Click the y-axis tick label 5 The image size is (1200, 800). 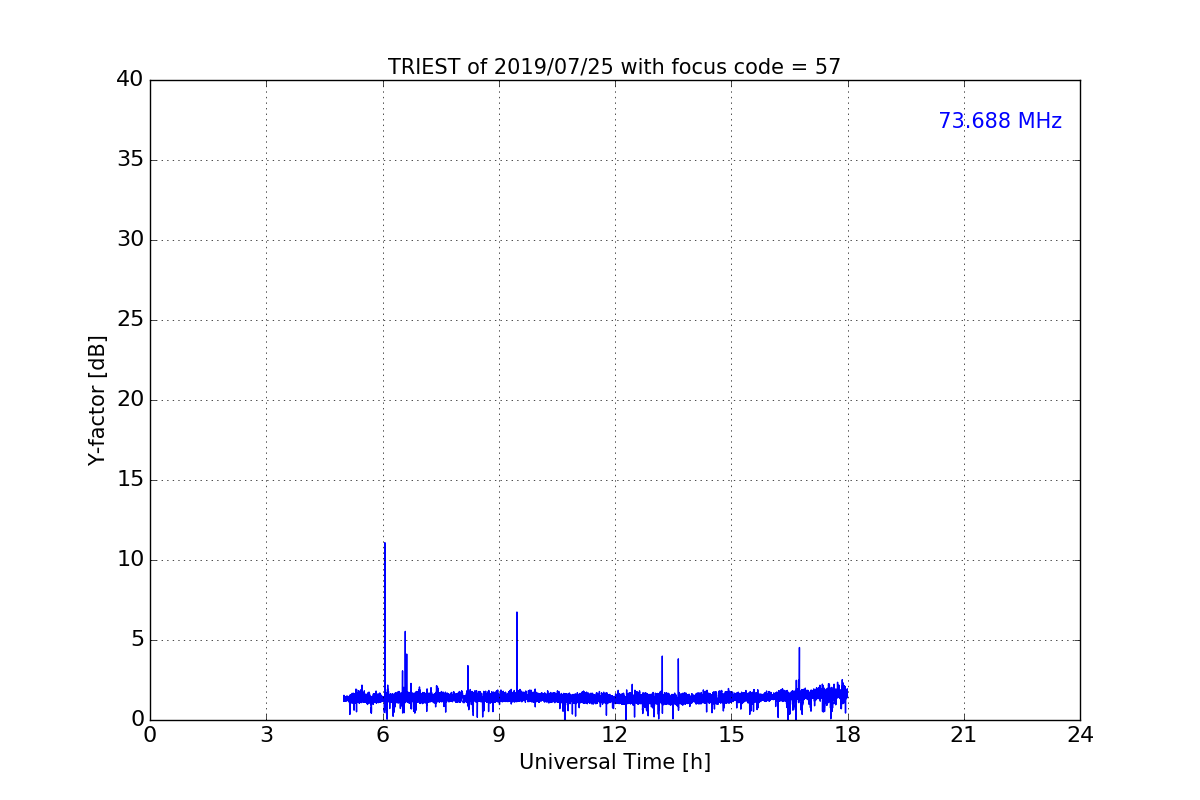pos(137,640)
